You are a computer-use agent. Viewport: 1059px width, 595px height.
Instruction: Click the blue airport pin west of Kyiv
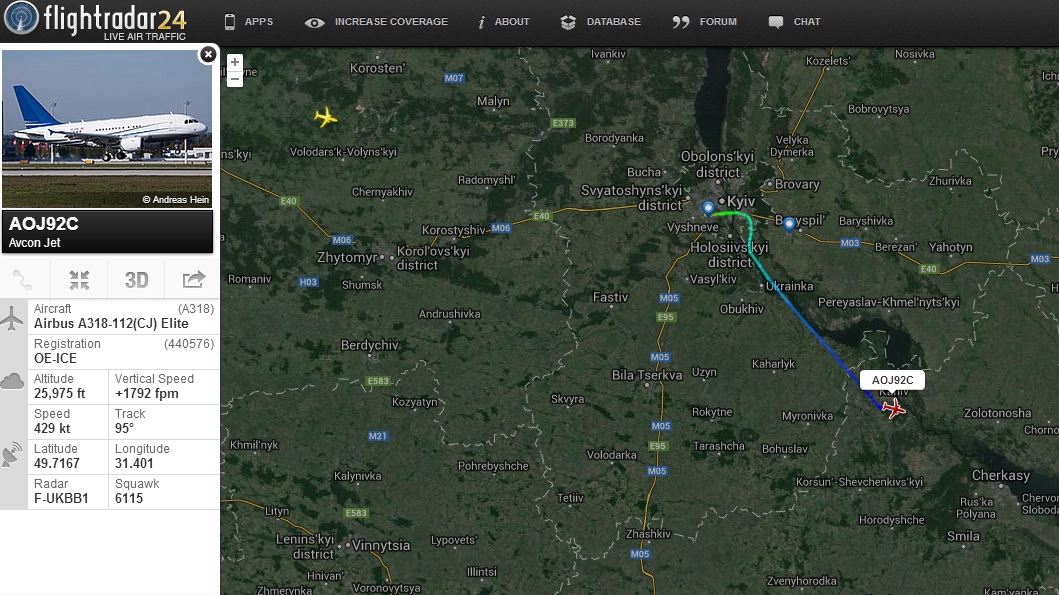(x=708, y=209)
